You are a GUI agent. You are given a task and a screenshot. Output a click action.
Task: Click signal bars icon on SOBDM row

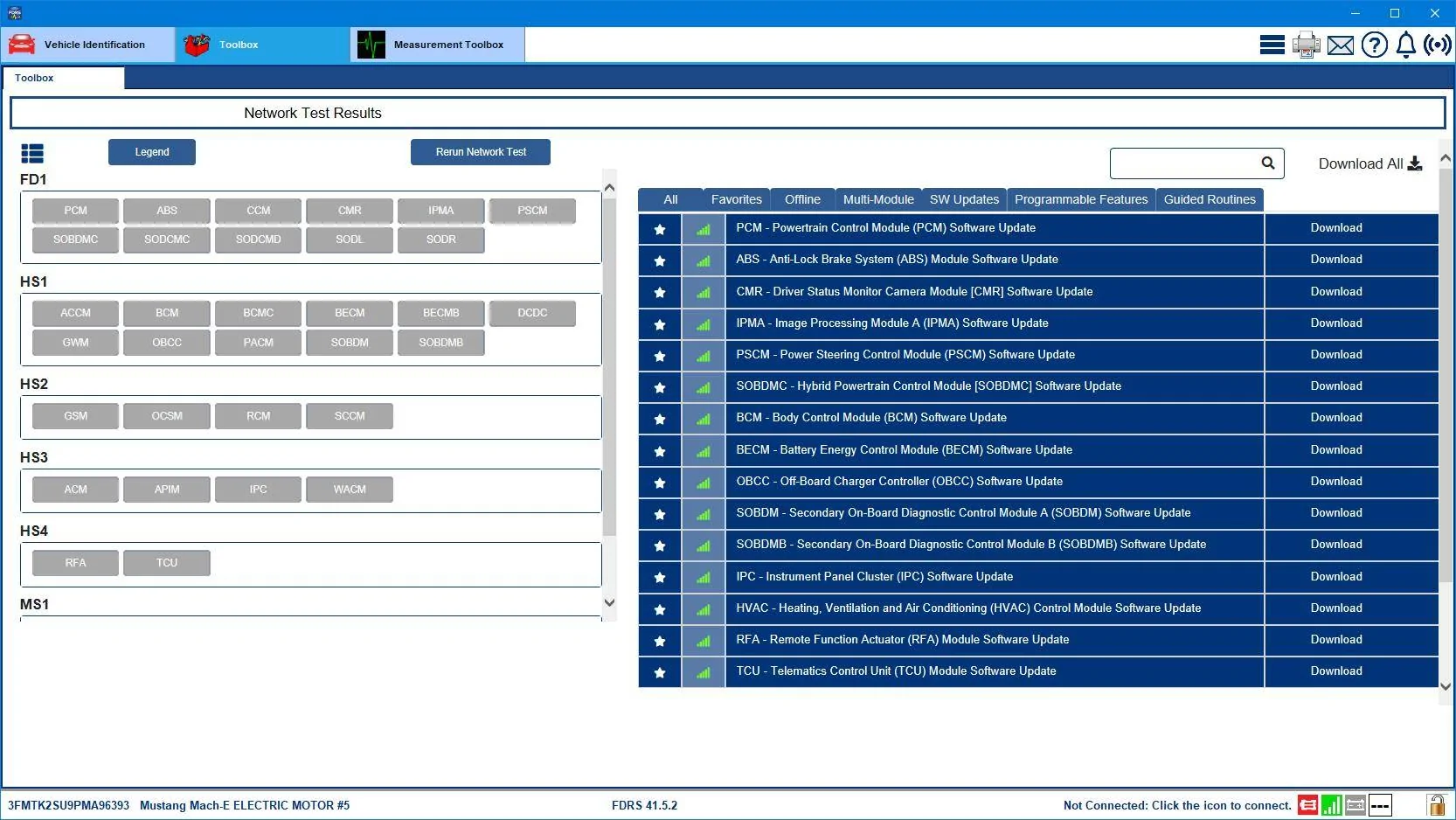pos(704,514)
